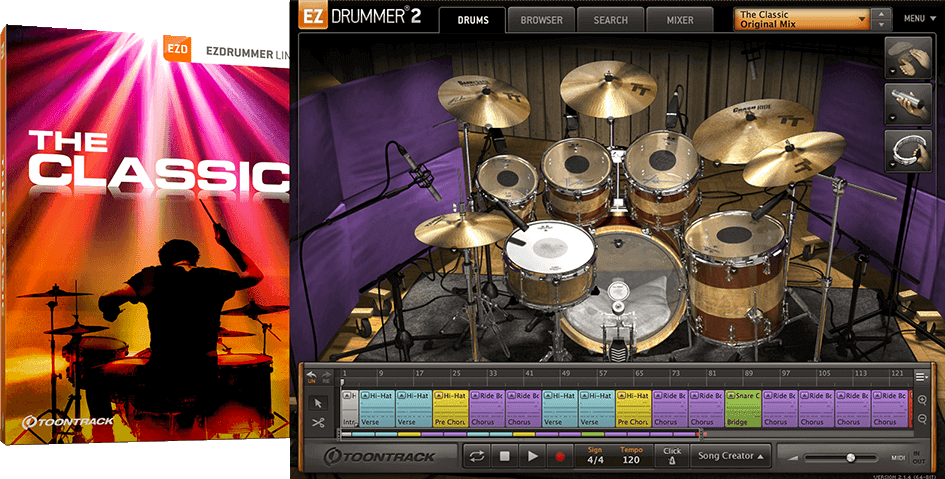This screenshot has width=945, height=479.
Task: Switch to the BROWSER tab
Action: click(541, 20)
